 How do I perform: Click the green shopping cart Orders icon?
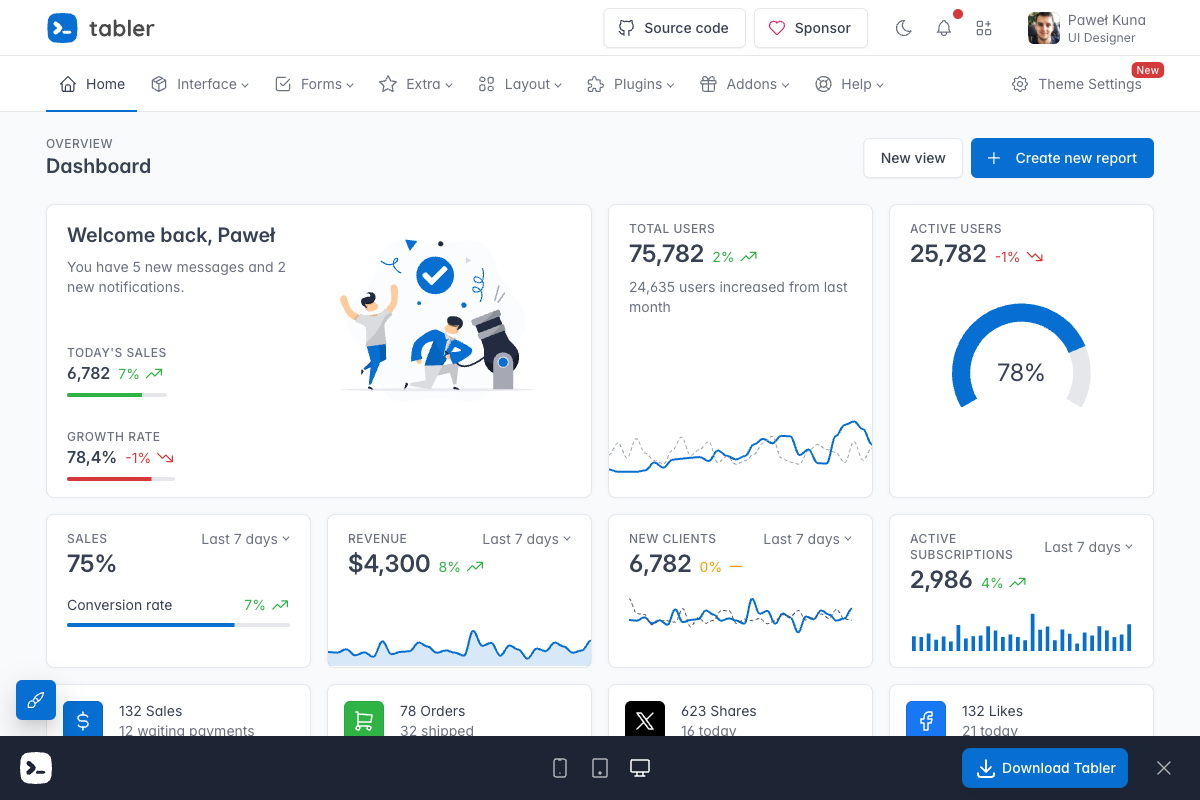tap(364, 719)
